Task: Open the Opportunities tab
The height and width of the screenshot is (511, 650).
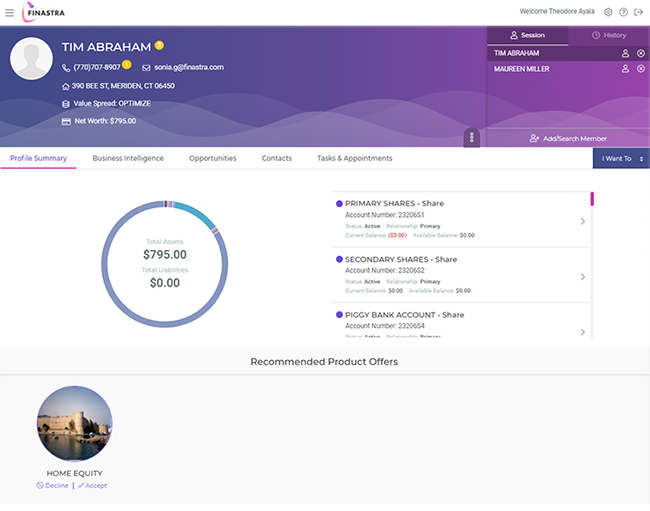Action: [x=213, y=158]
